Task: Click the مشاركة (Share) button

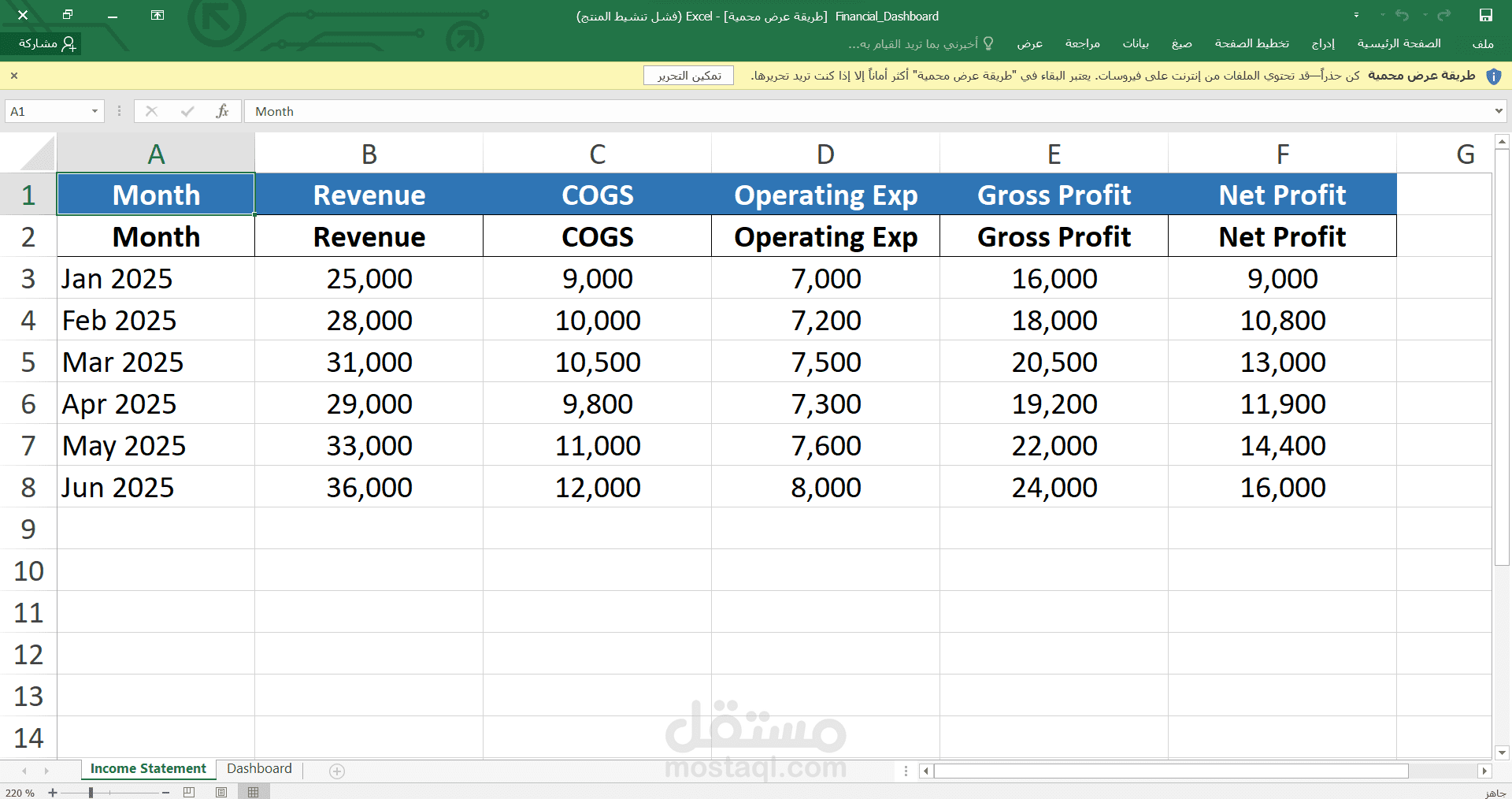Action: pos(43,43)
